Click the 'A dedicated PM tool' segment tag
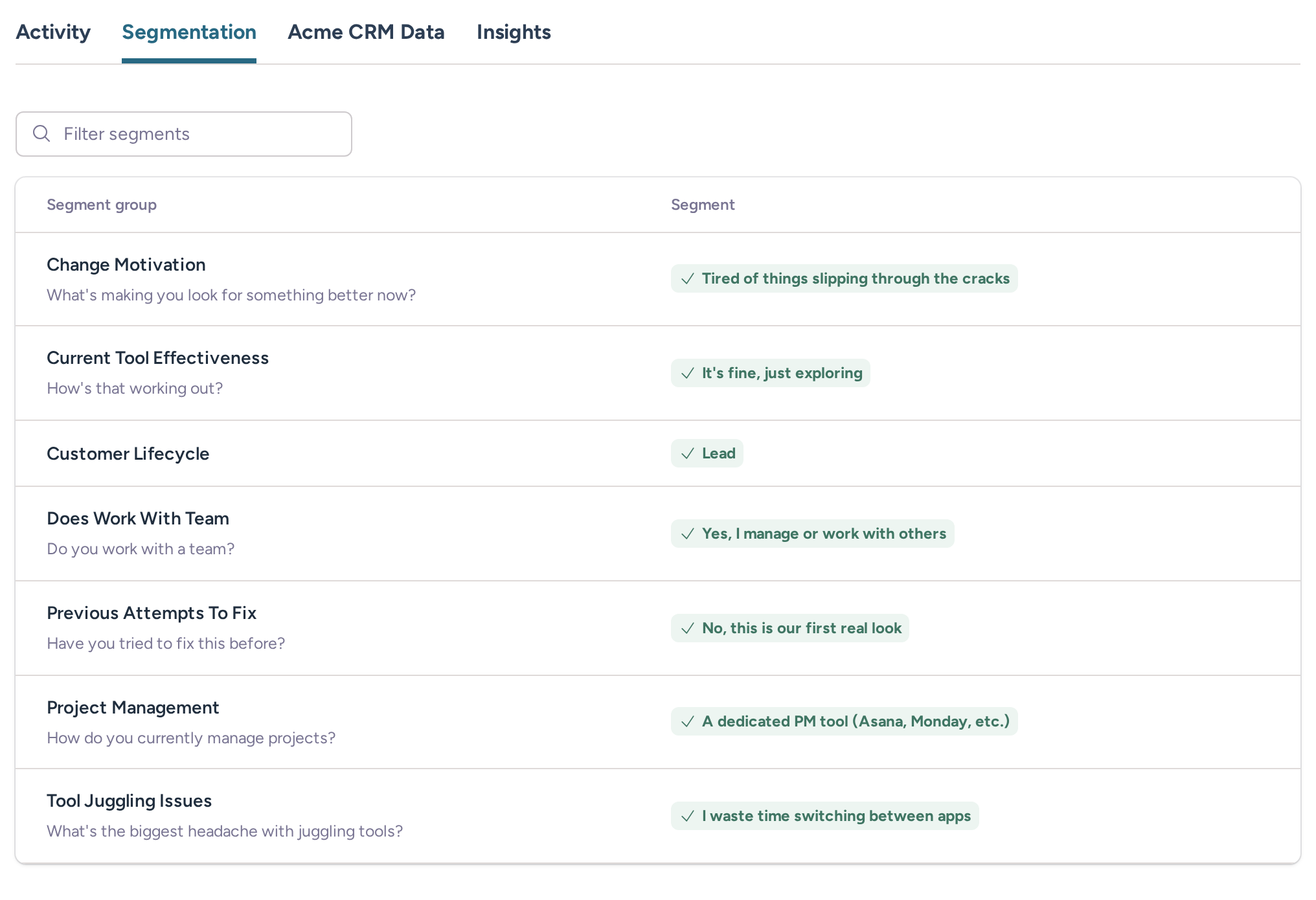1316x900 pixels. coord(845,721)
